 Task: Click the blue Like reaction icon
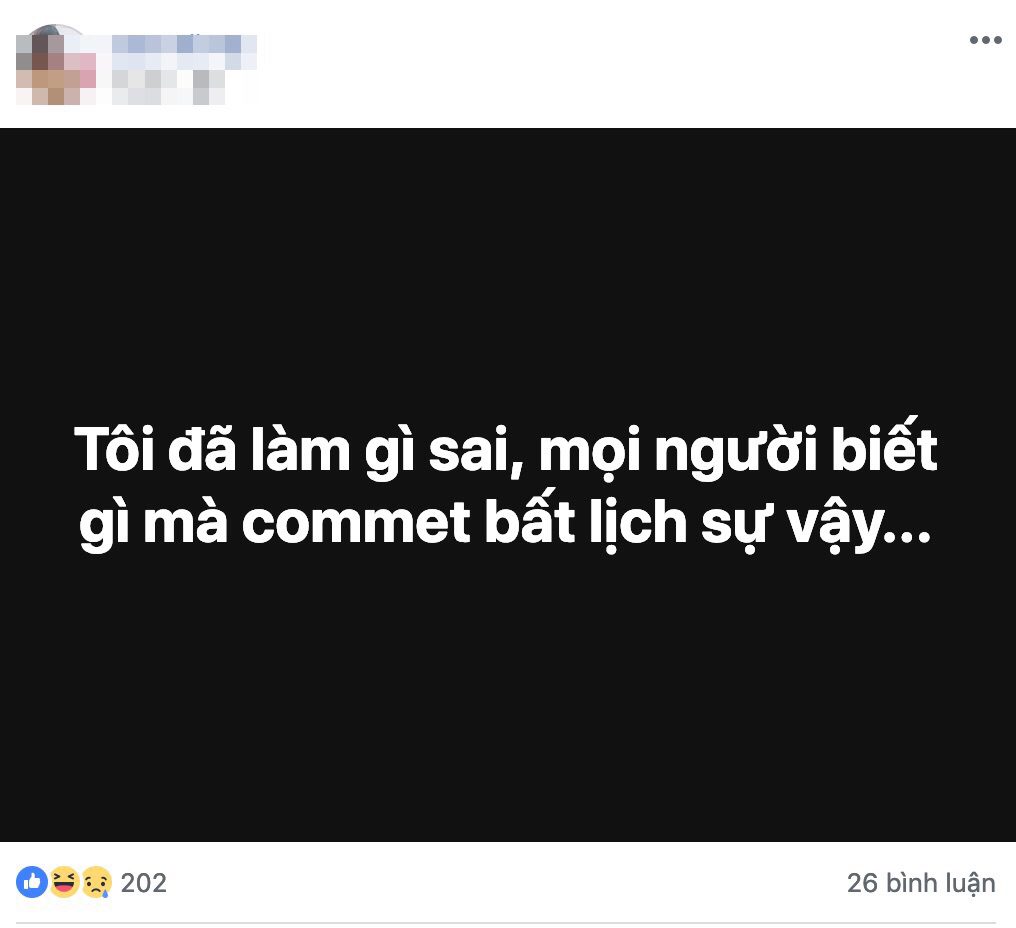(32, 882)
